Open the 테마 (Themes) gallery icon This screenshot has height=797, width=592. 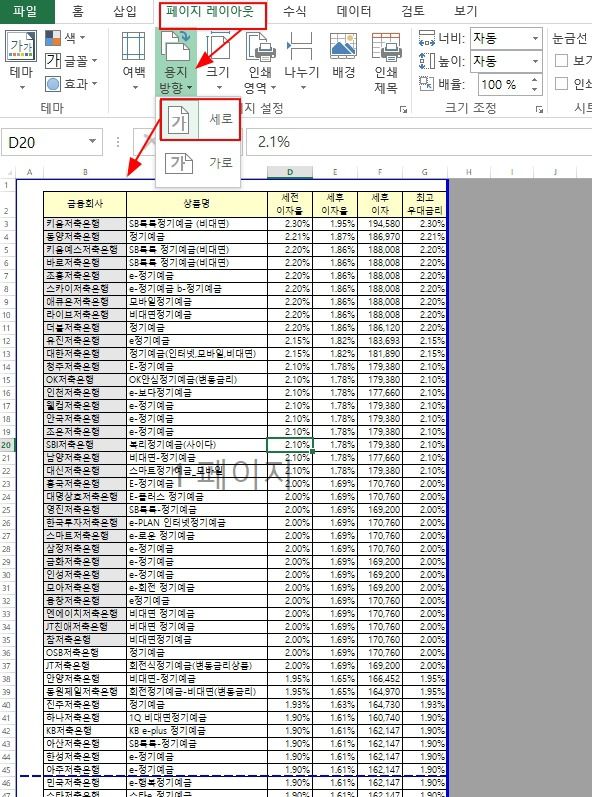[x=21, y=46]
